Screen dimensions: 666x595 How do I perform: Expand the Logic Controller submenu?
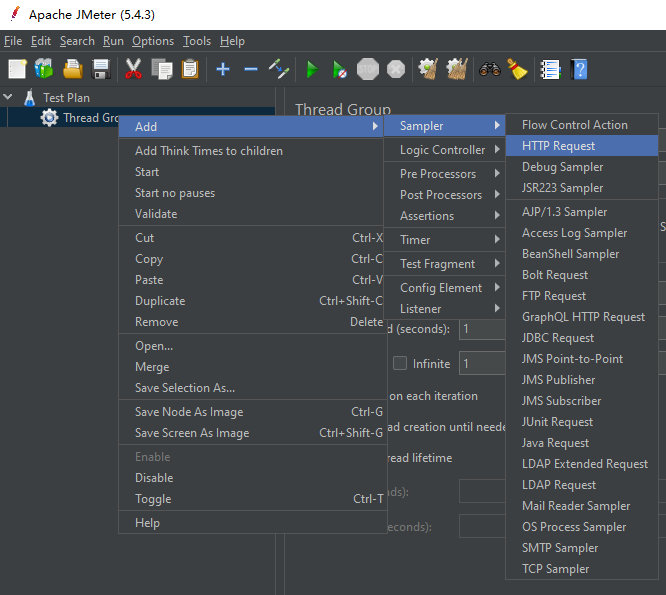[444, 149]
